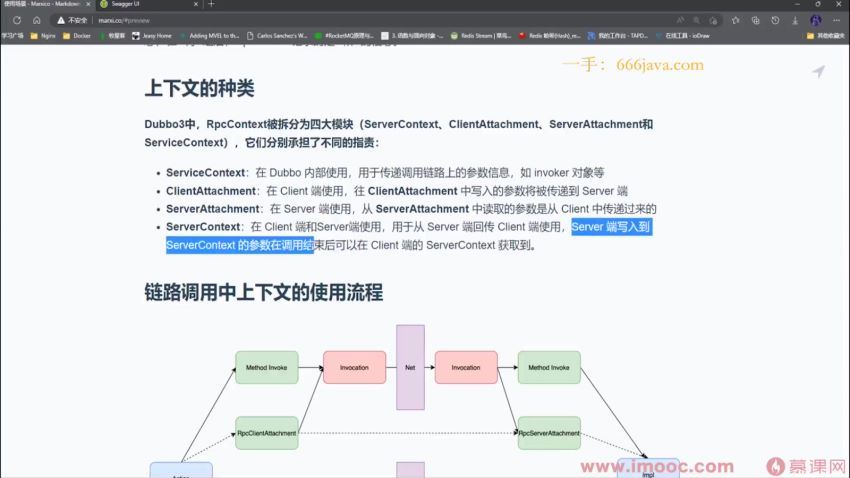The height and width of the screenshot is (478, 850).
Task: Minimize the browser window
Action: (x=797, y=4)
